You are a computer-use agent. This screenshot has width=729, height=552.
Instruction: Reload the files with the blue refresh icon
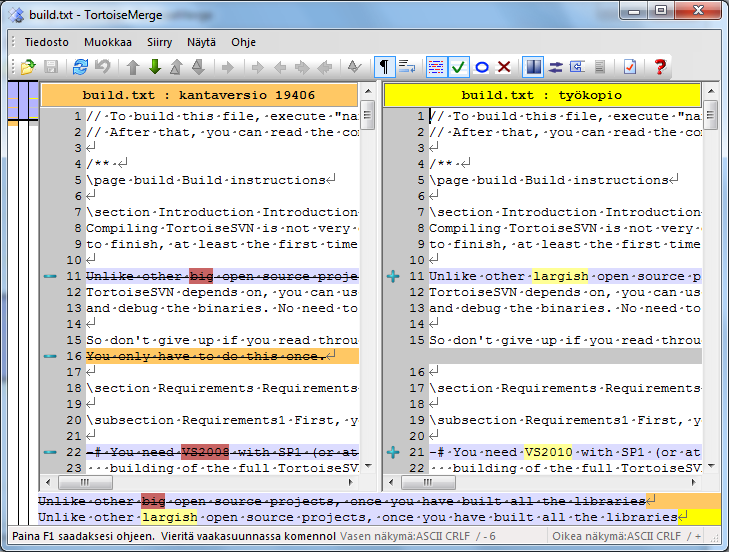(80, 67)
